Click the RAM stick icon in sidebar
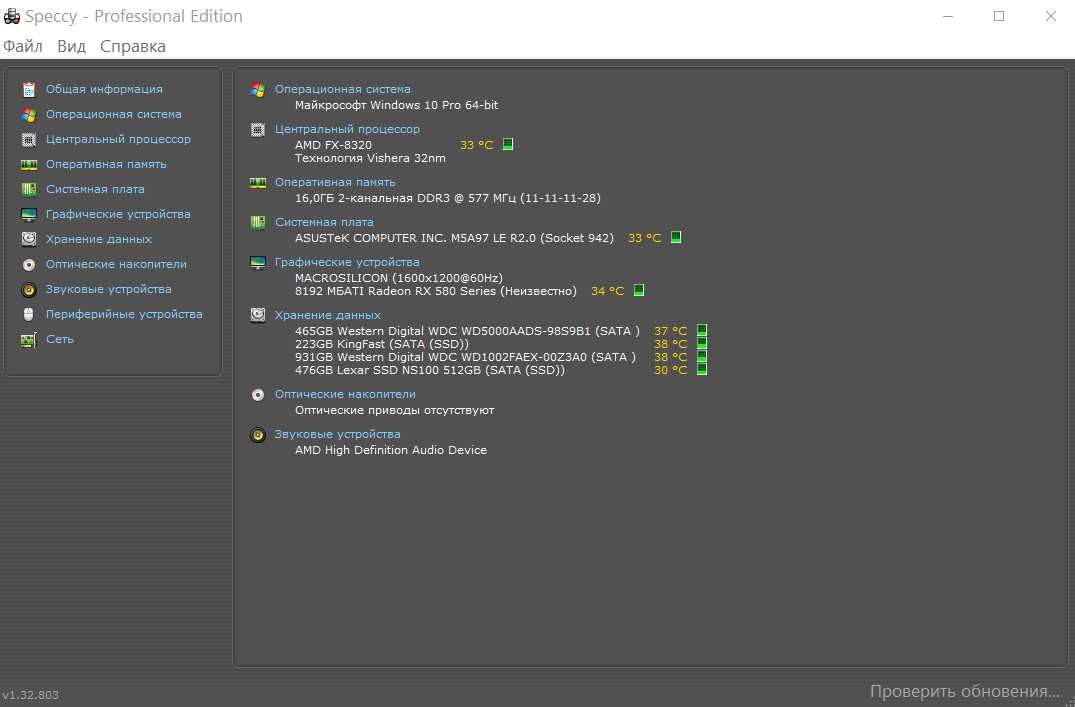This screenshot has height=707, width=1075. [29, 165]
